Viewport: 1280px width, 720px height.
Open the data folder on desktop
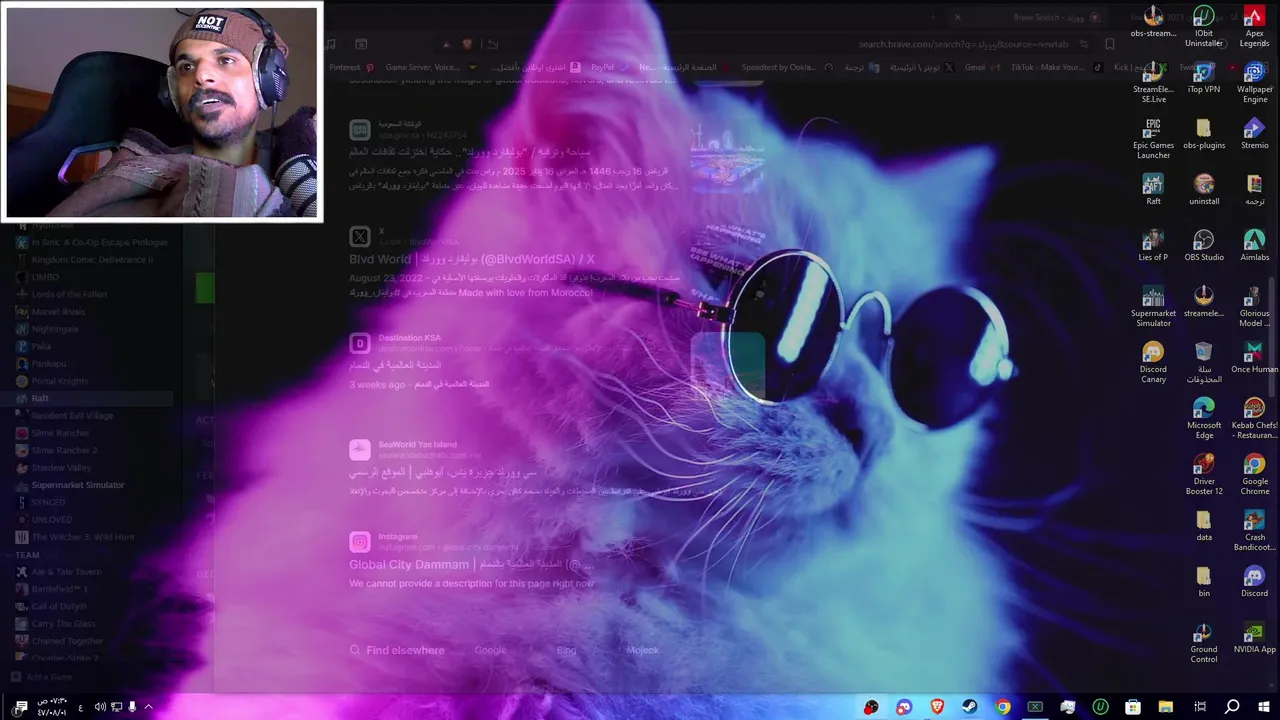[1204, 526]
